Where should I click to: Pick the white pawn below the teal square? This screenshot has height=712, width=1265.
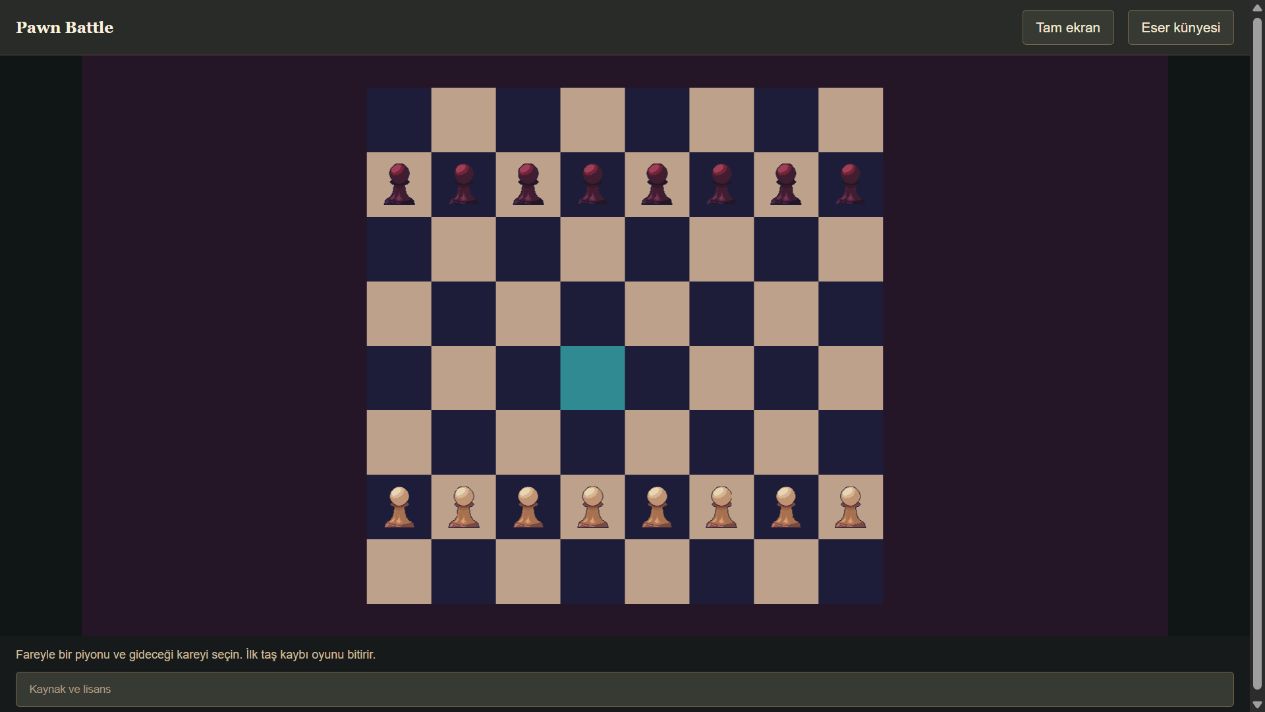pos(592,507)
